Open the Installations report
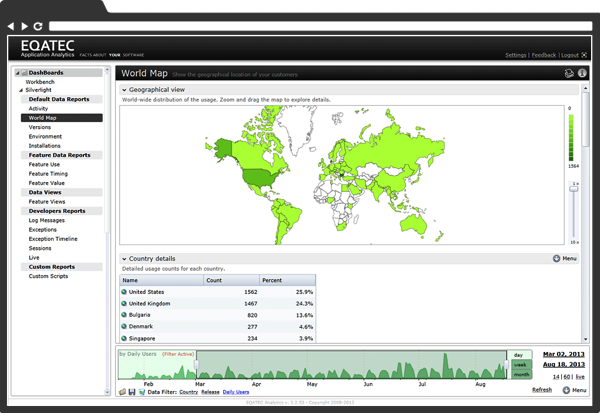 (45, 146)
